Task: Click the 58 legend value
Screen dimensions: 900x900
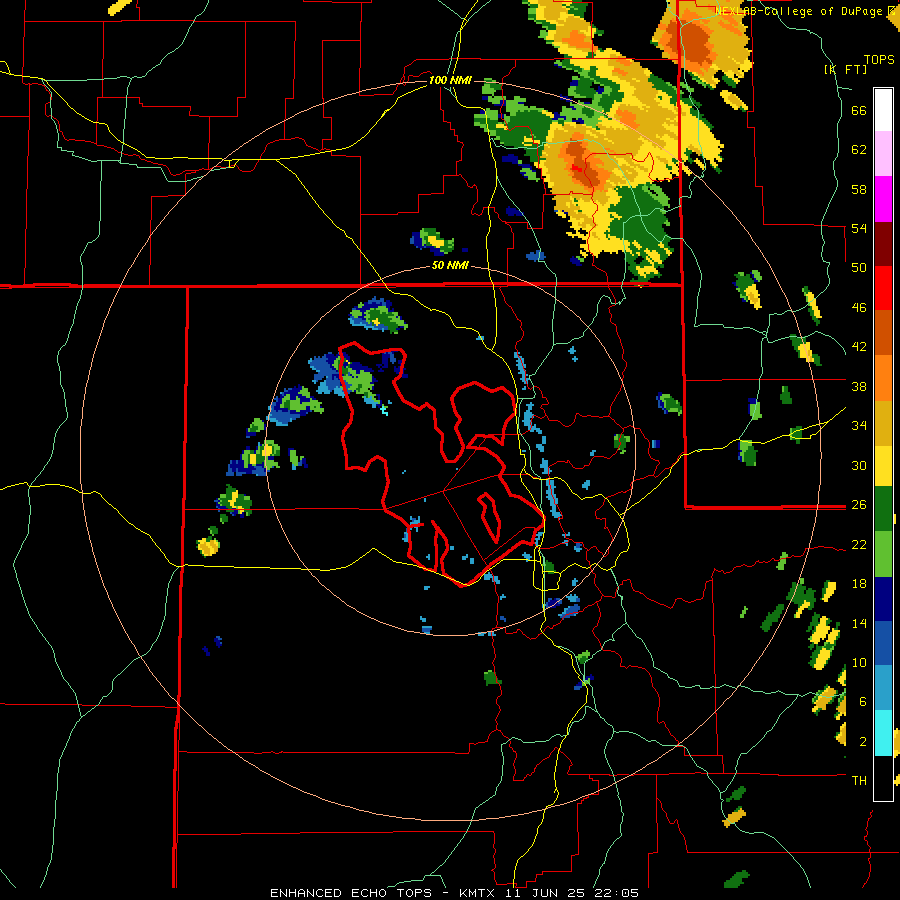Action: point(859,189)
